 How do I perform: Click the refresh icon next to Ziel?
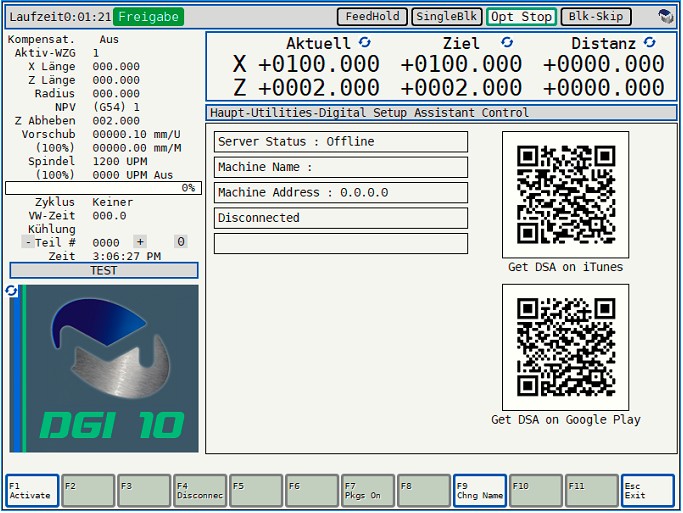(507, 42)
